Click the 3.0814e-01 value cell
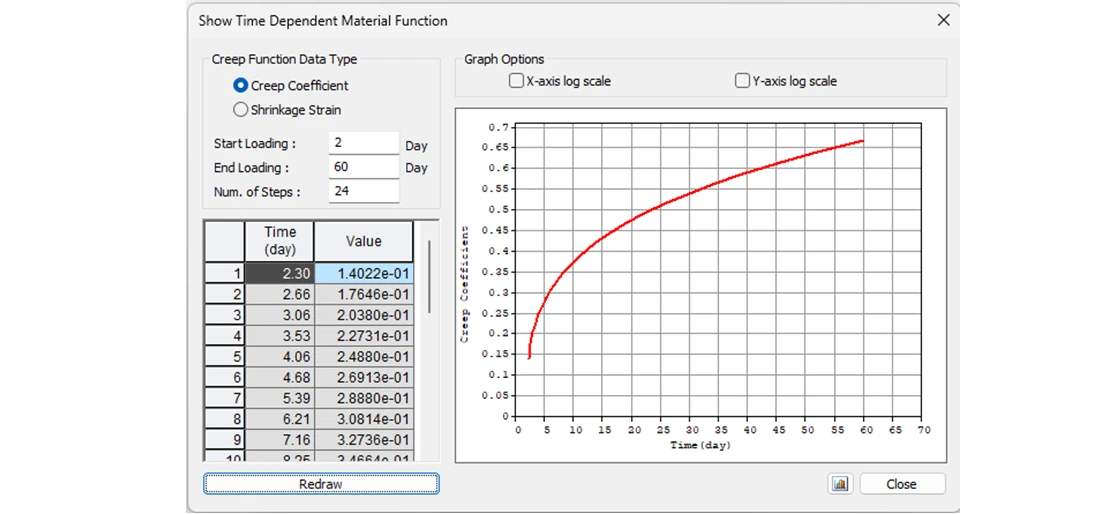1100x514 pixels. 363,419
